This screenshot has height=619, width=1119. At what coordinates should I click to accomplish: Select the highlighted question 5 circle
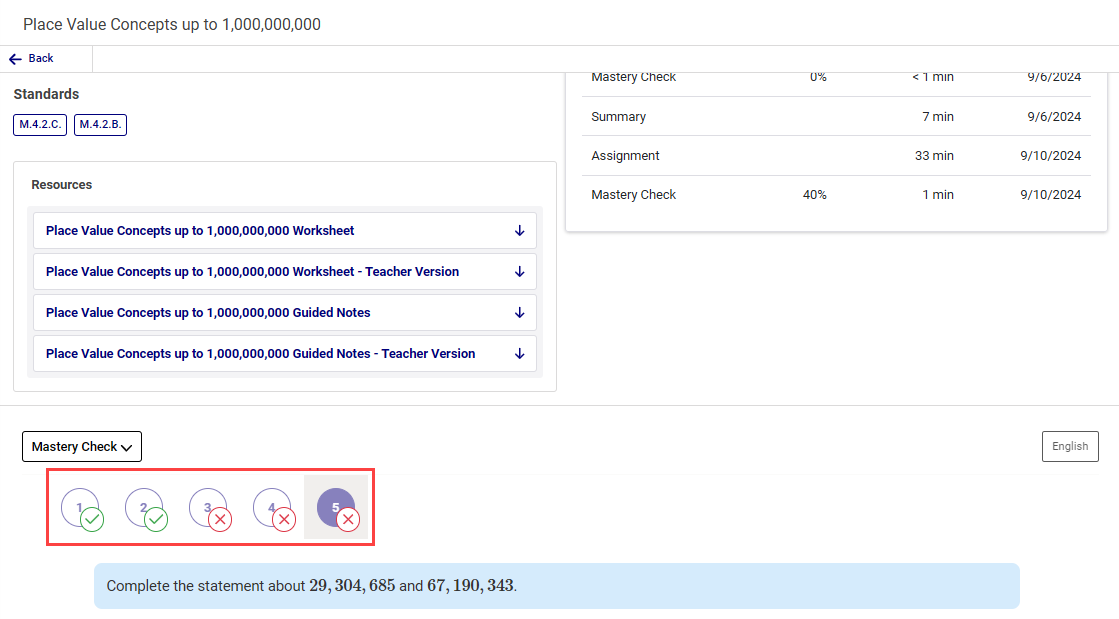(334, 507)
